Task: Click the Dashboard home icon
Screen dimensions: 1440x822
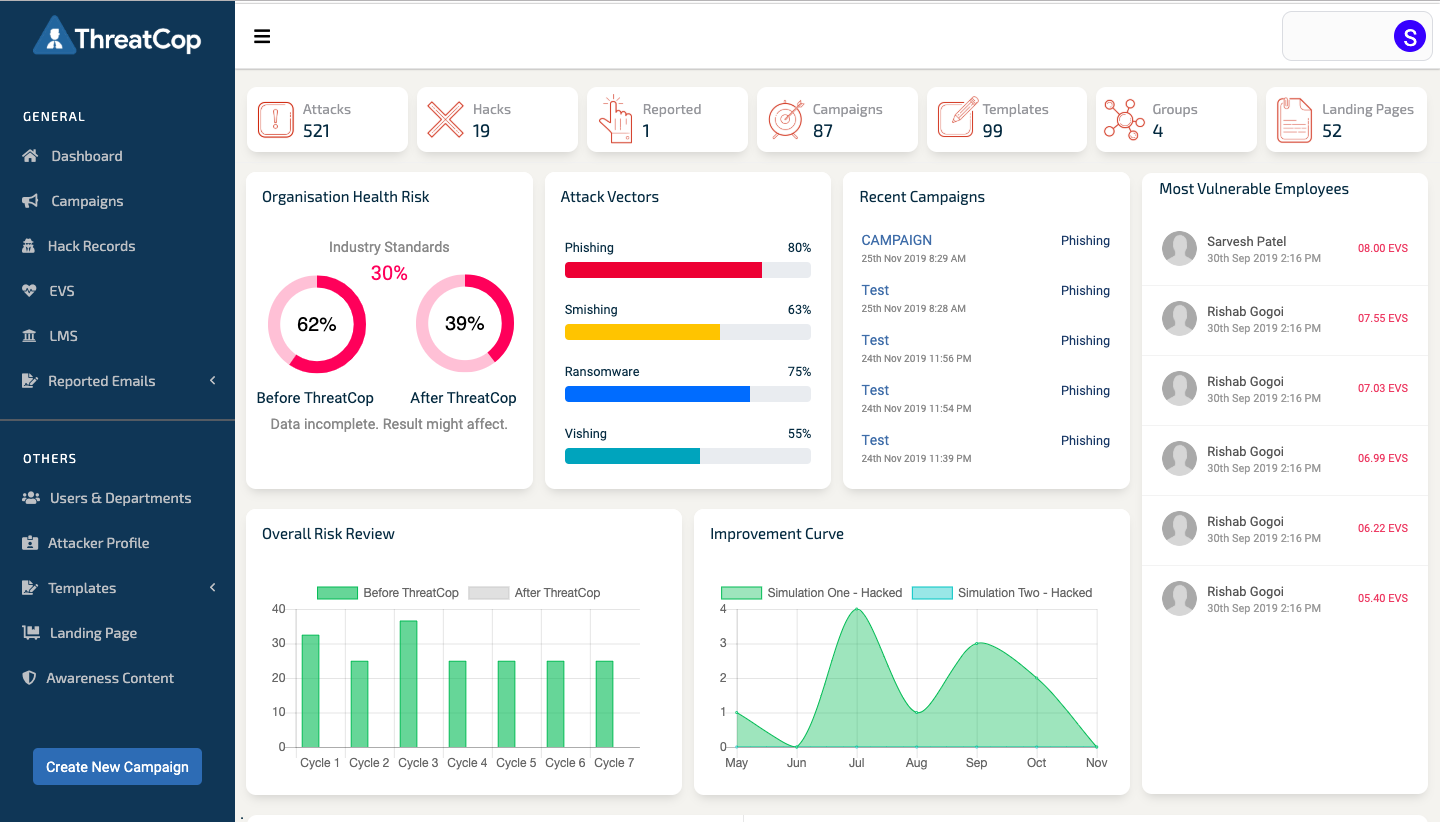Action: click(30, 156)
